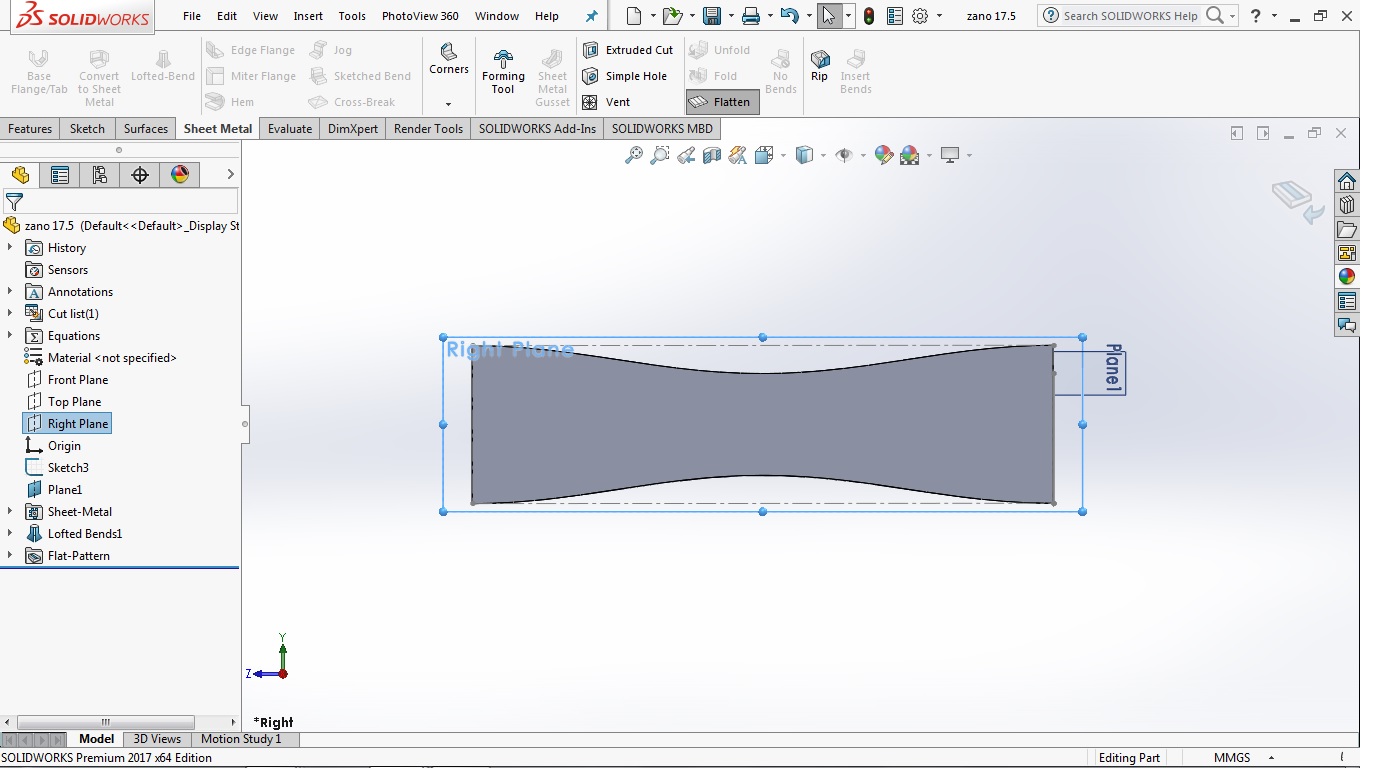Open SOLIDWORKS Resources home task pane

coord(1347,181)
